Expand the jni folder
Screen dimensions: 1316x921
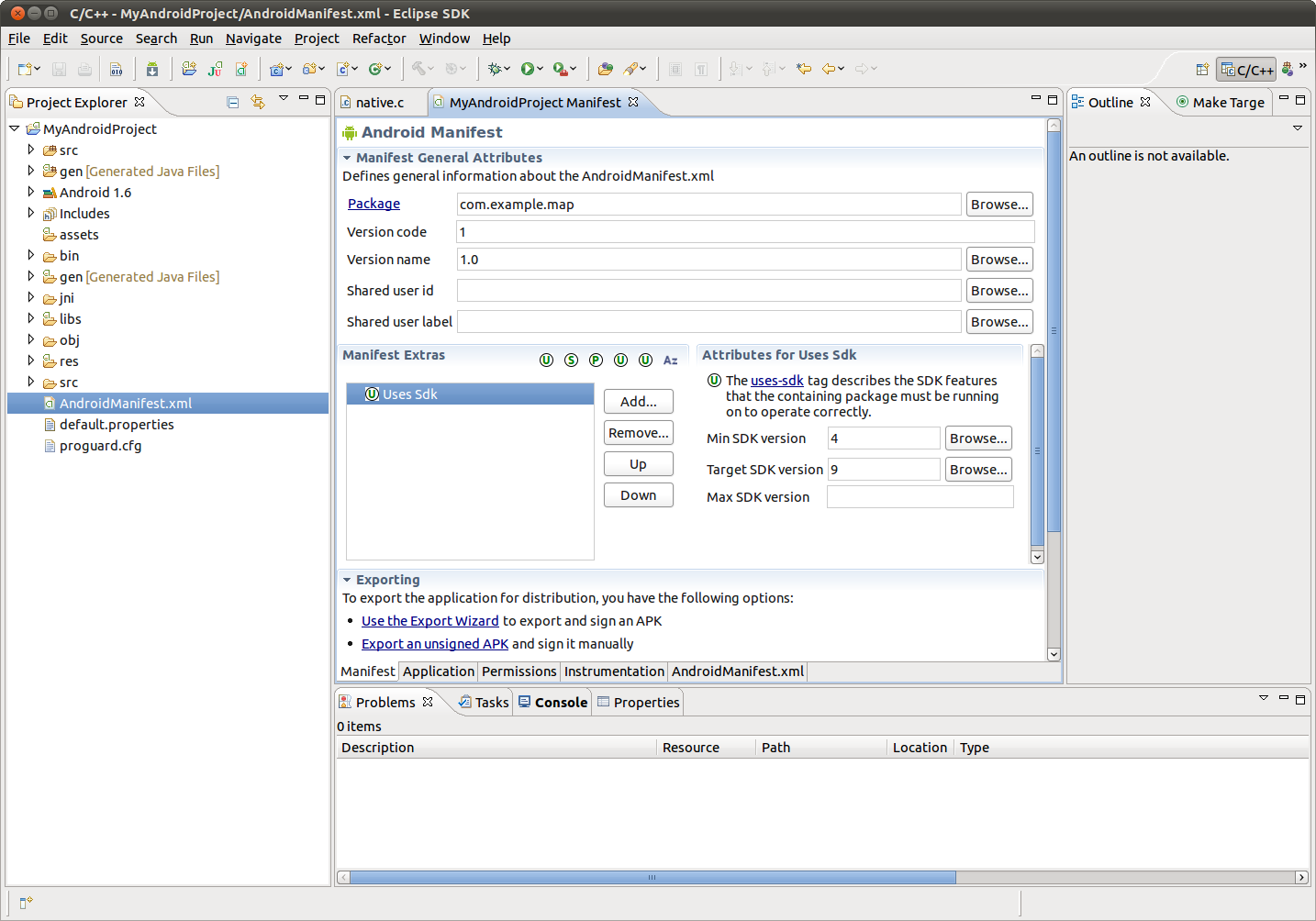coord(31,297)
